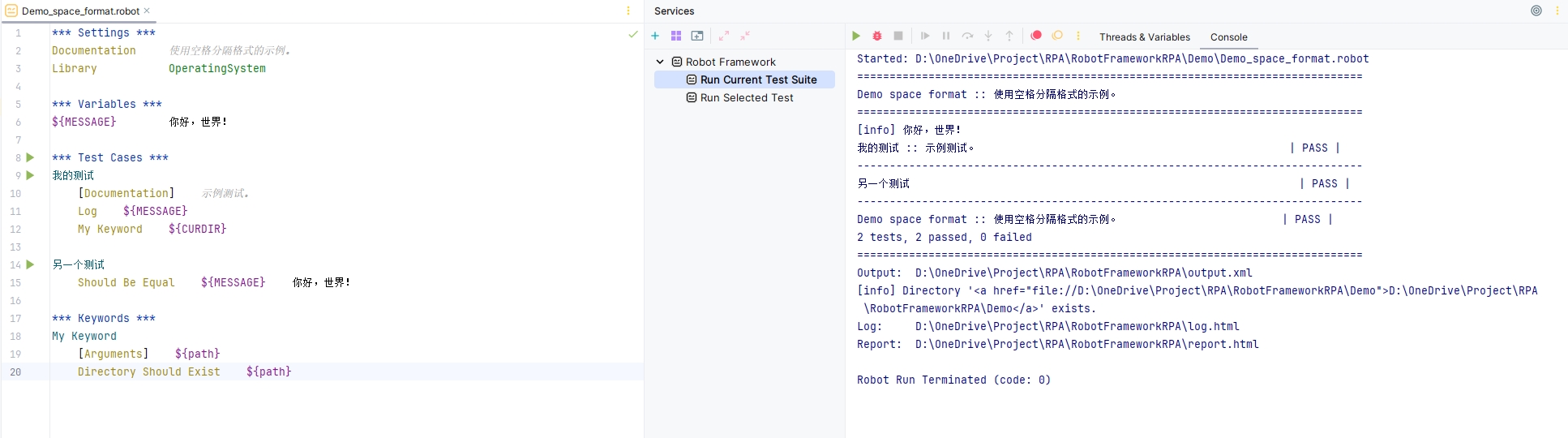Click the Add Service plus icon

655,36
